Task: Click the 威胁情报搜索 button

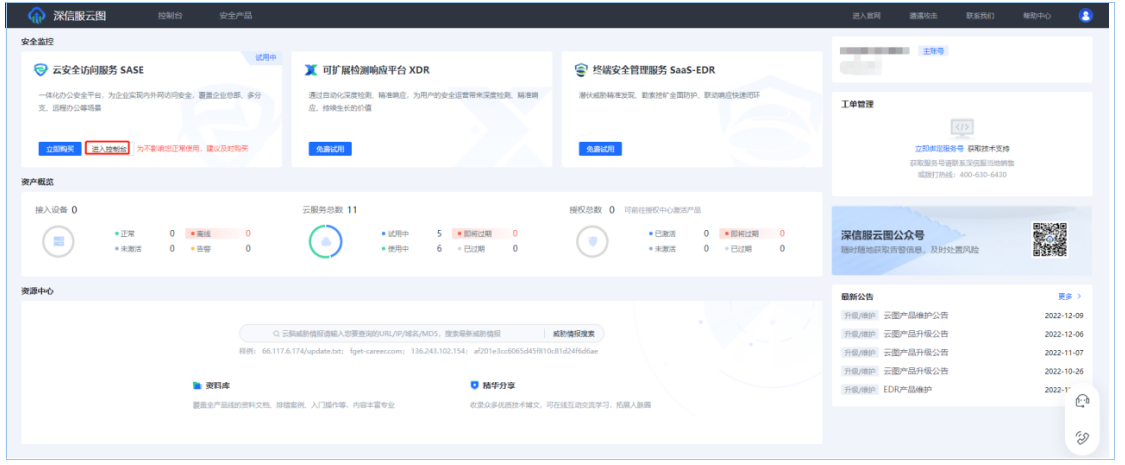Action: point(574,333)
